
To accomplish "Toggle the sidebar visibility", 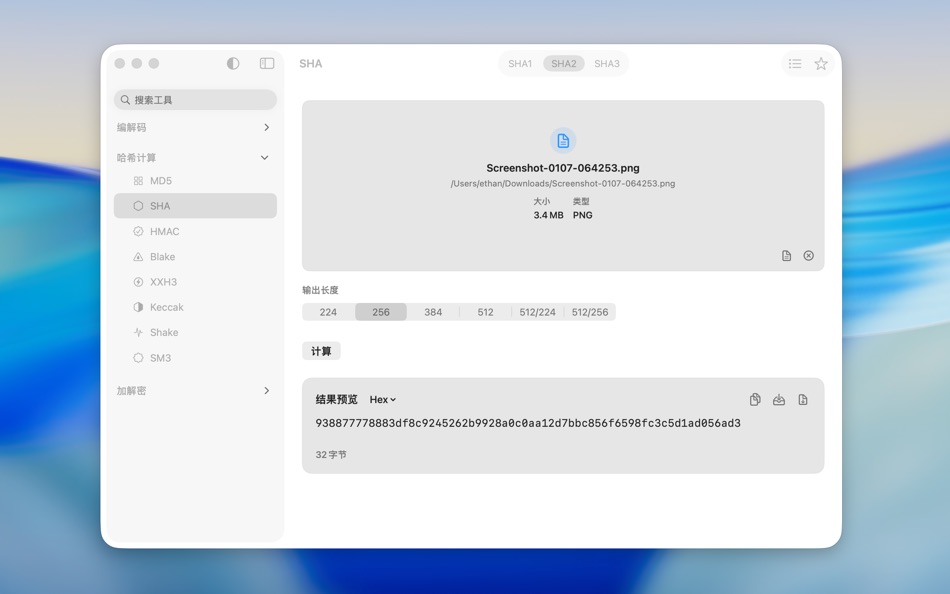I will [266, 63].
